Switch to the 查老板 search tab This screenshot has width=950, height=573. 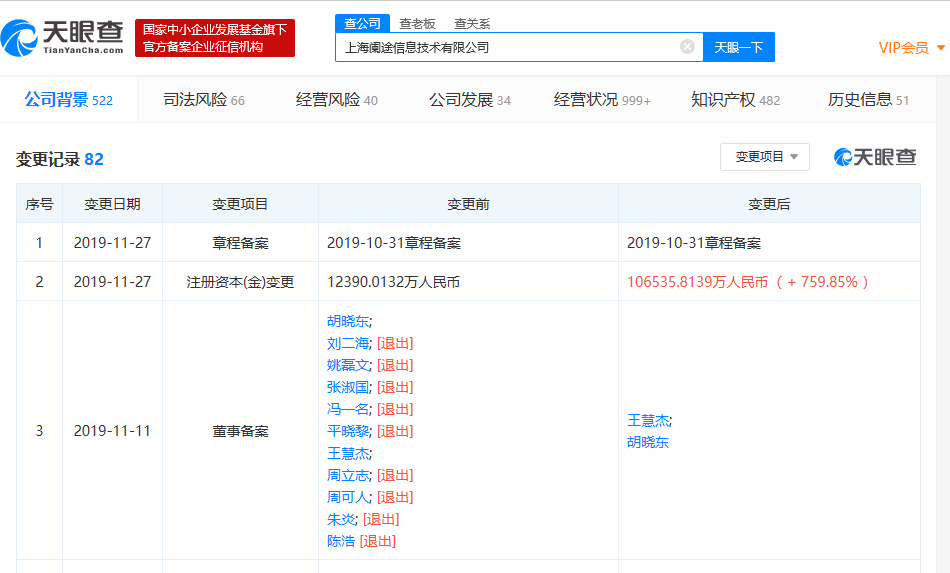tap(417, 24)
